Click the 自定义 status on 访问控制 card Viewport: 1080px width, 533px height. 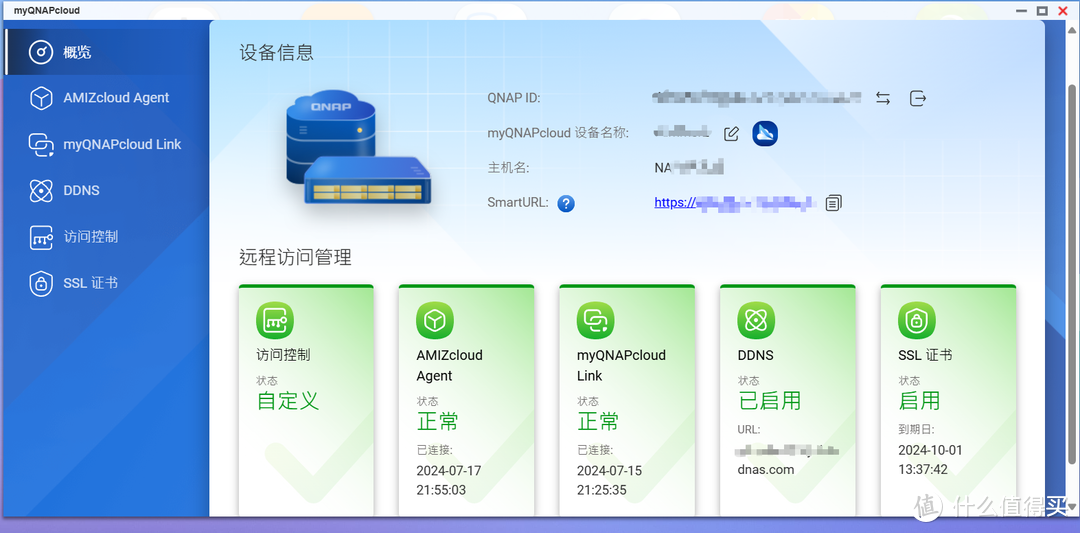[288, 400]
